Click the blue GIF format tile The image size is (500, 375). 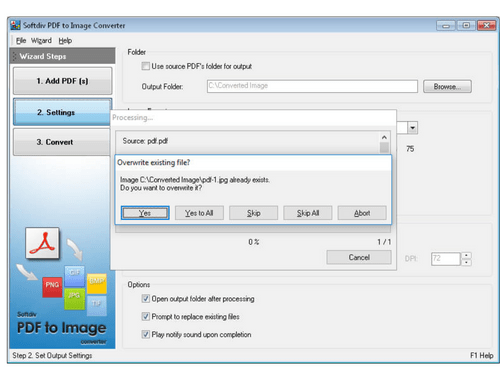click(x=75, y=276)
